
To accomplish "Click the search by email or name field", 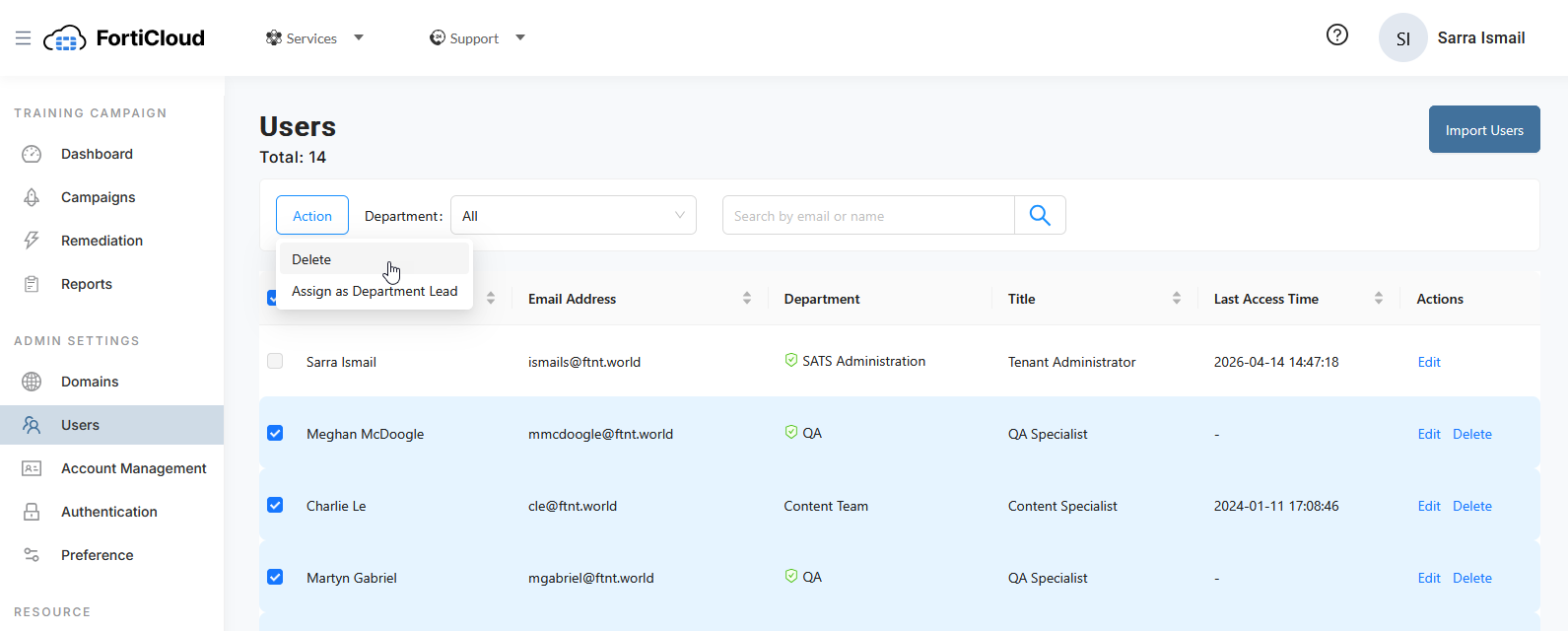I will 868,215.
